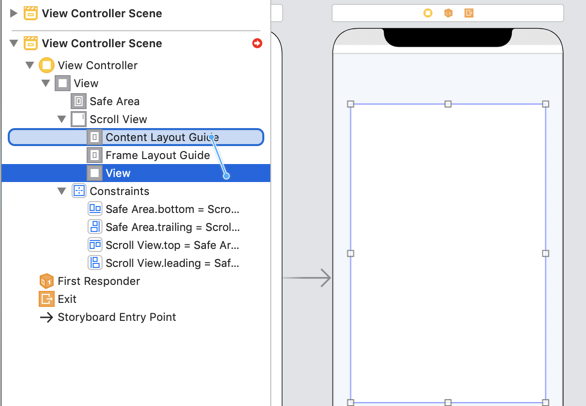The width and height of the screenshot is (586, 406).
Task: Click the Exit icon above the canvas
Action: click(x=469, y=13)
